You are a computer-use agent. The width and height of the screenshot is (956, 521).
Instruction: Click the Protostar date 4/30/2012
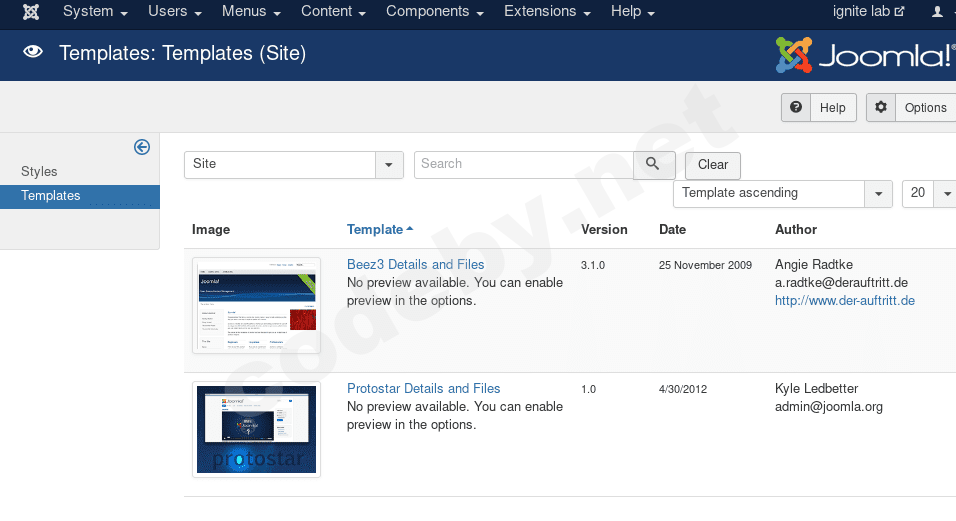[x=682, y=389]
